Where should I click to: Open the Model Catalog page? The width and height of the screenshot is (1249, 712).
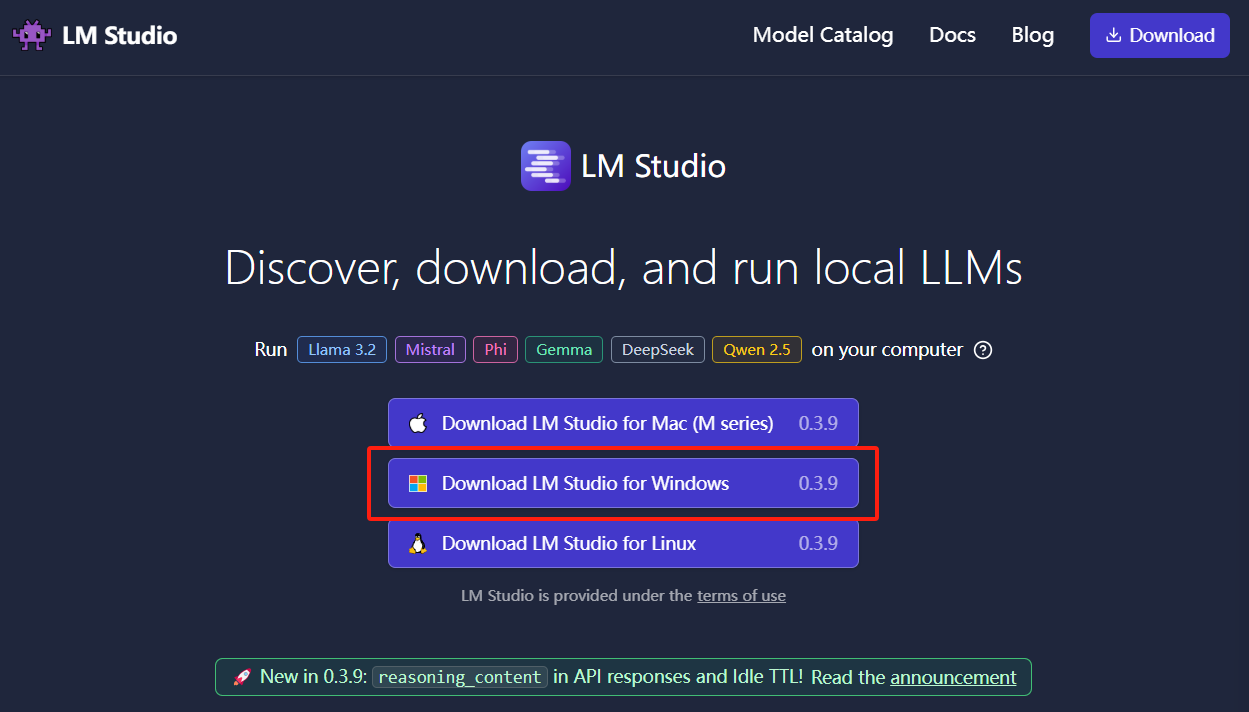point(823,35)
